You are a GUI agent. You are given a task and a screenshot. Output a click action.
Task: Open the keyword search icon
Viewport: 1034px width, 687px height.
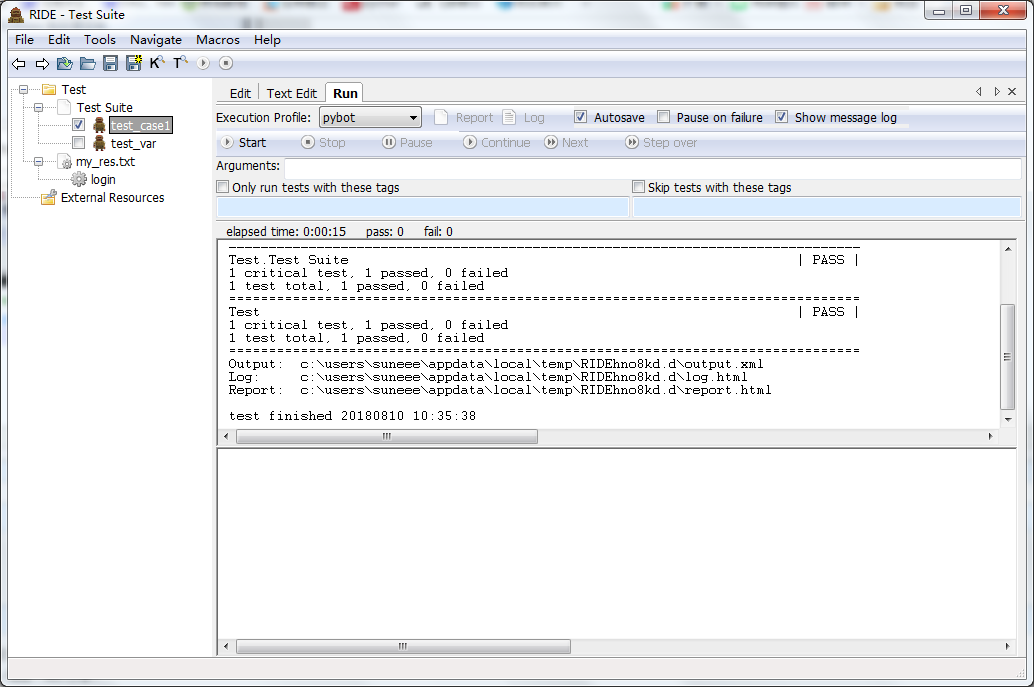[x=157, y=63]
